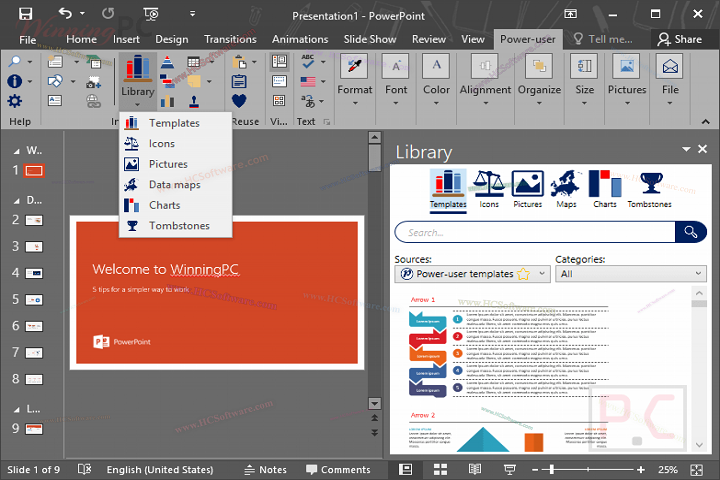Collapse the ribbon with the chevron
This screenshot has height=480, width=720.
(x=705, y=122)
